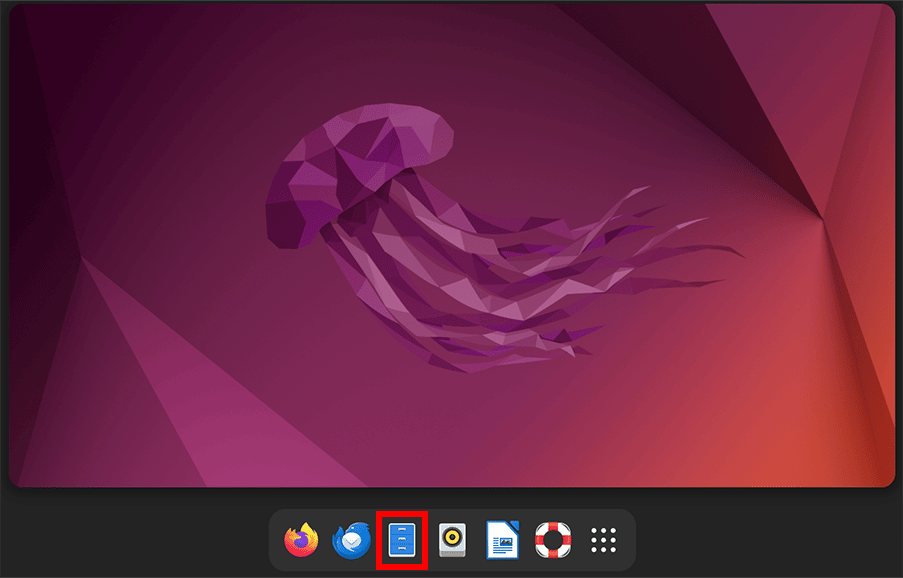This screenshot has height=578, width=903.
Task: Launch Rhythmbox music player
Action: pyautogui.click(x=452, y=540)
